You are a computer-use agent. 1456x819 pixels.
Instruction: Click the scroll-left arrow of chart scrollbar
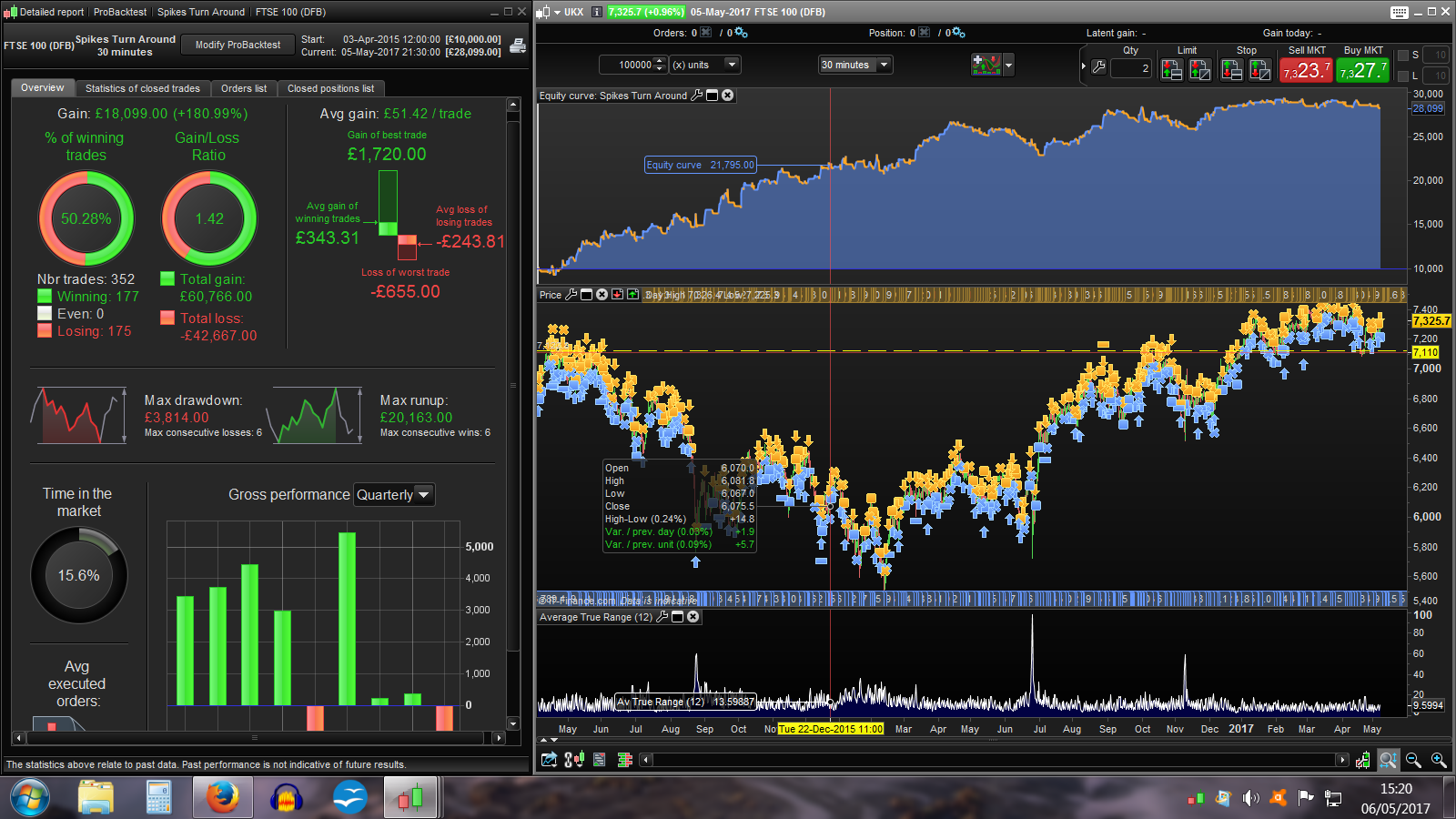pyautogui.click(x=646, y=759)
